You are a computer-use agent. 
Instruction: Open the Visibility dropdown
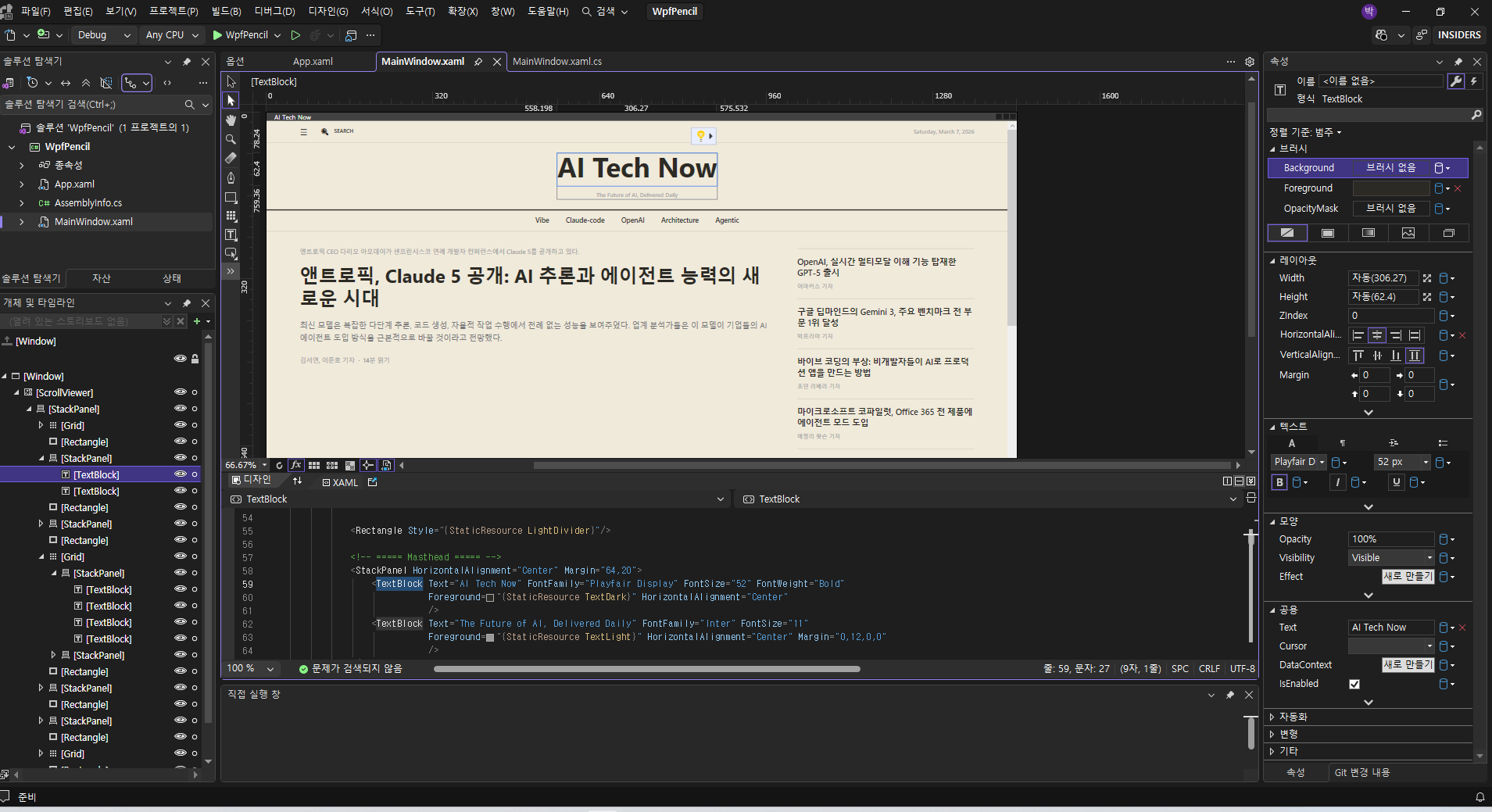[x=1391, y=558]
